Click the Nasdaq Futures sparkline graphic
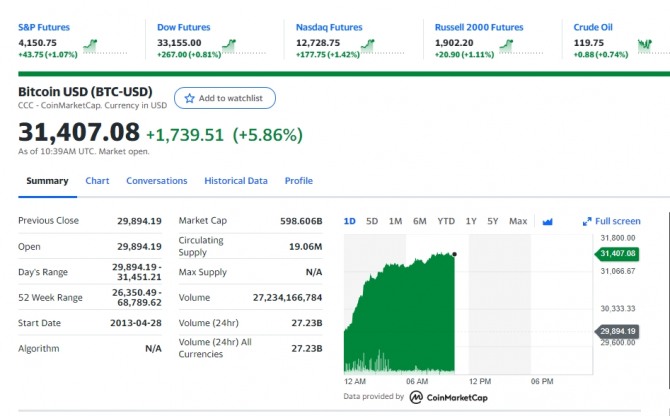 382,46
